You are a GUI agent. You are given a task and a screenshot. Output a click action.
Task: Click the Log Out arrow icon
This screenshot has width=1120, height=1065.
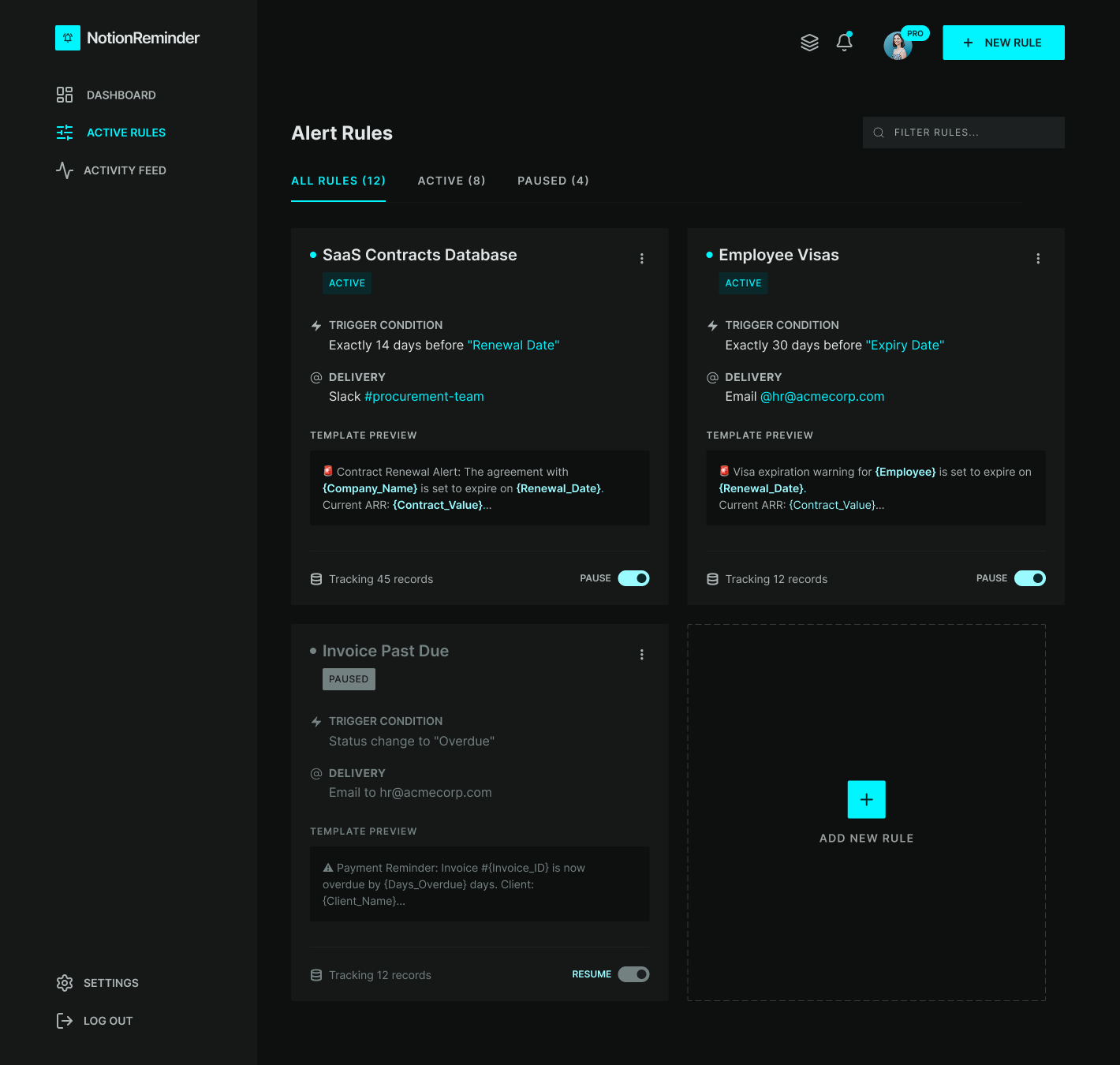[x=65, y=1021]
